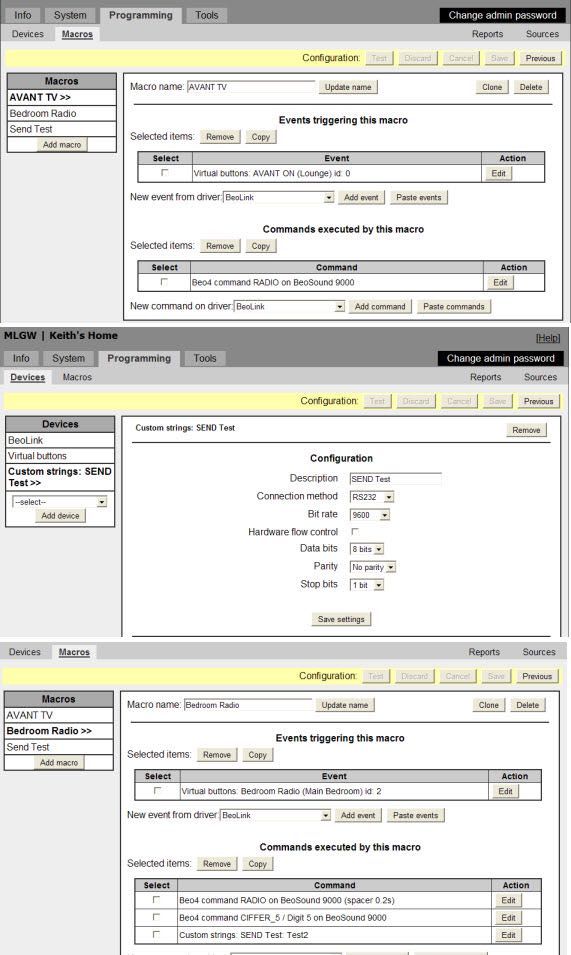Copy selected events in AVANT TV macro
Viewport: 571px width, 955px height.
[x=261, y=137]
